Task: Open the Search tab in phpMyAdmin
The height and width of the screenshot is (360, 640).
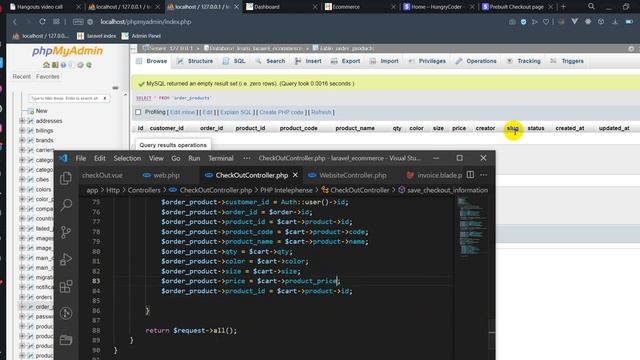Action: coord(270,61)
